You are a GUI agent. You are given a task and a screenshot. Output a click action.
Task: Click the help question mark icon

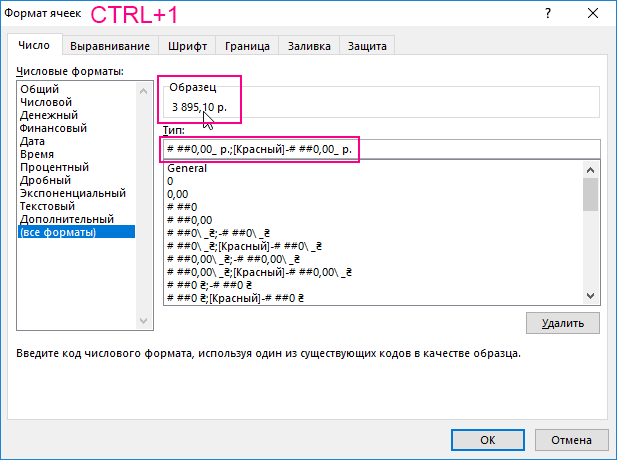click(547, 15)
